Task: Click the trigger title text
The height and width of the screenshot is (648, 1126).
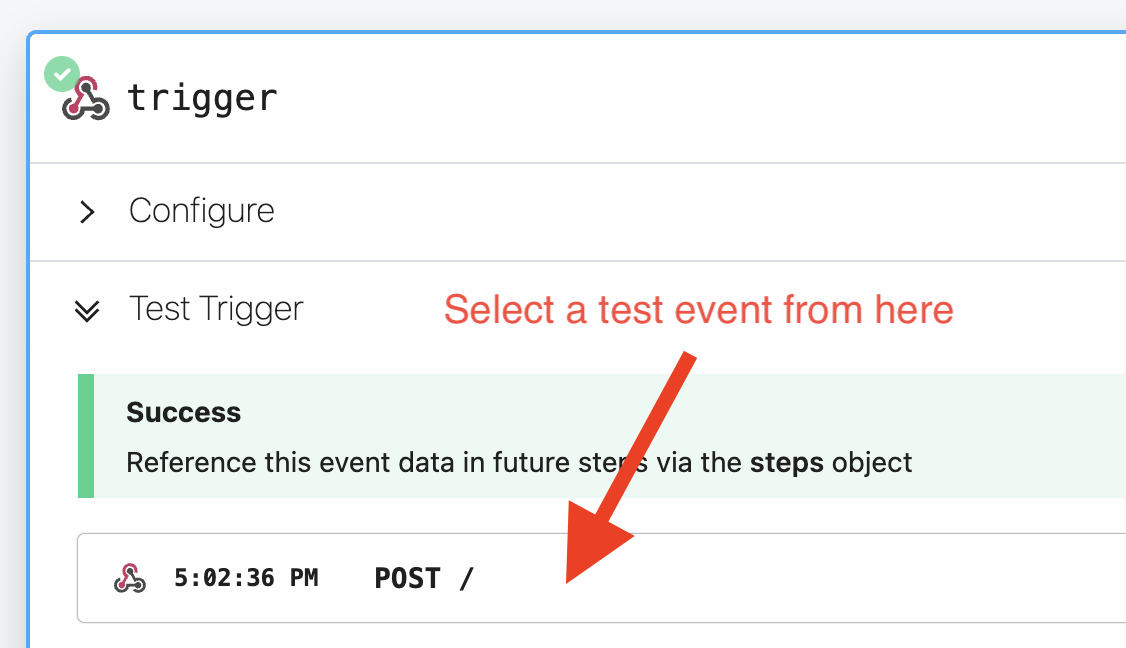Action: (202, 97)
